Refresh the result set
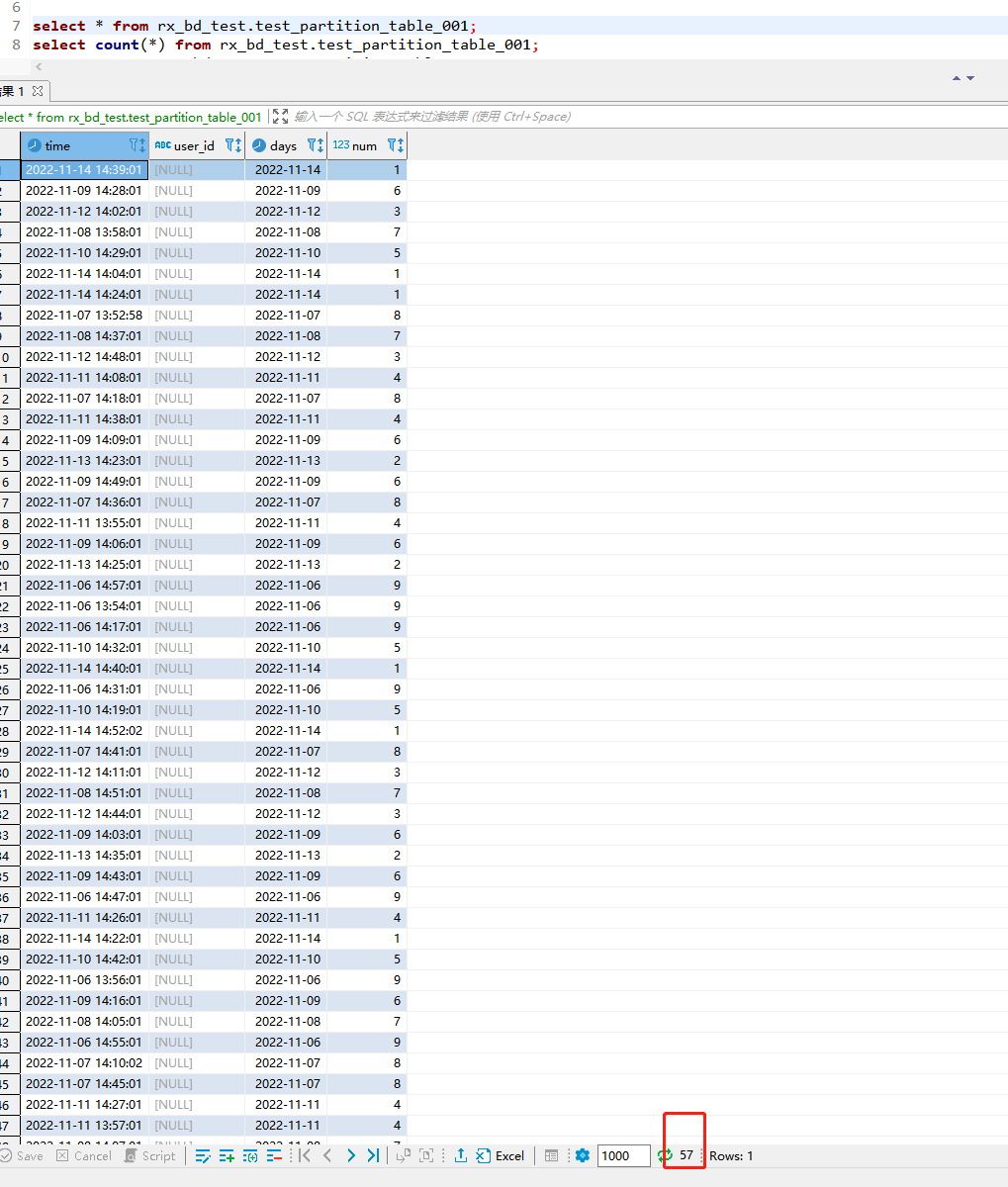 pyautogui.click(x=666, y=1155)
